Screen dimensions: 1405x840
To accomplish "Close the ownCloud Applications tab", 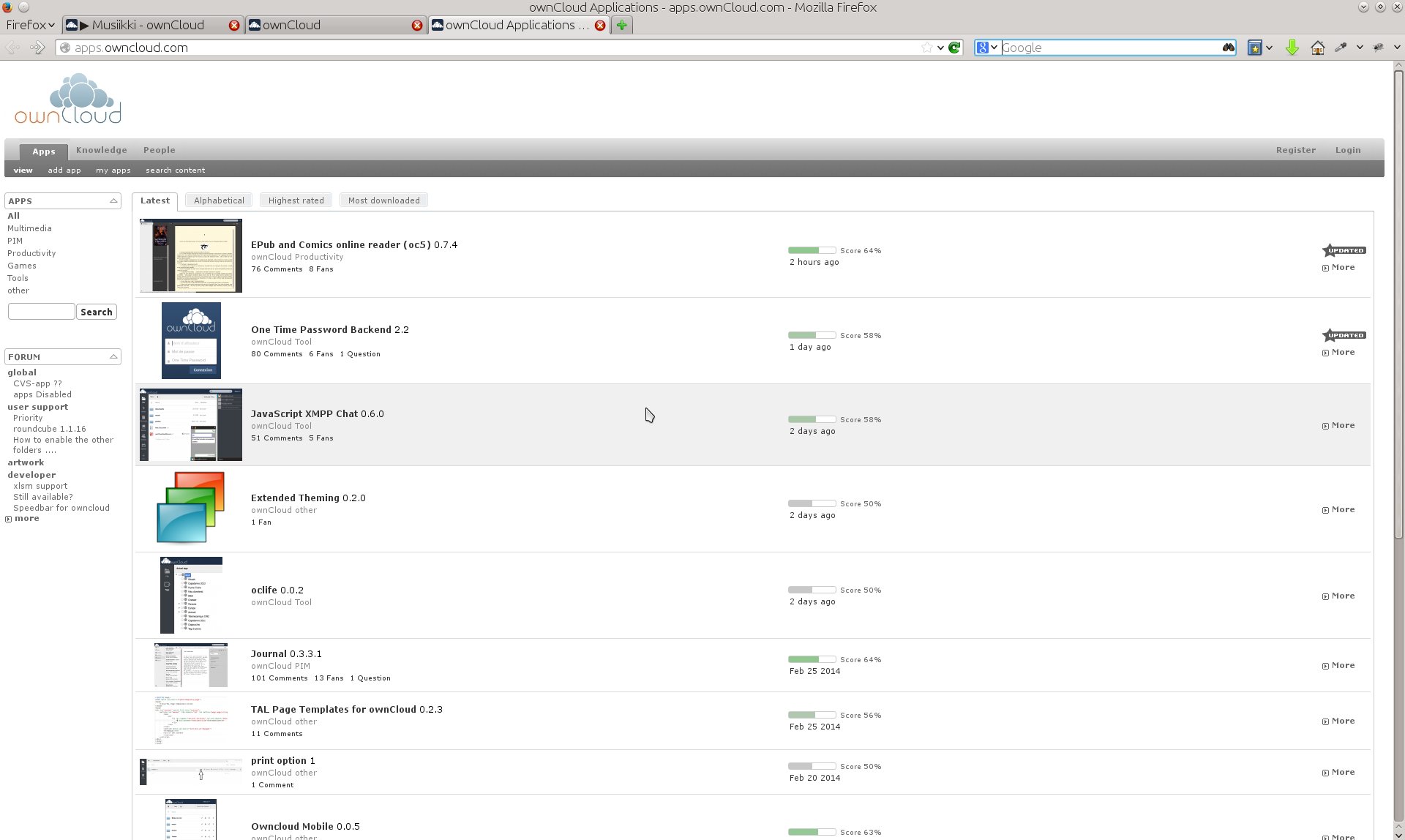I will [600, 25].
